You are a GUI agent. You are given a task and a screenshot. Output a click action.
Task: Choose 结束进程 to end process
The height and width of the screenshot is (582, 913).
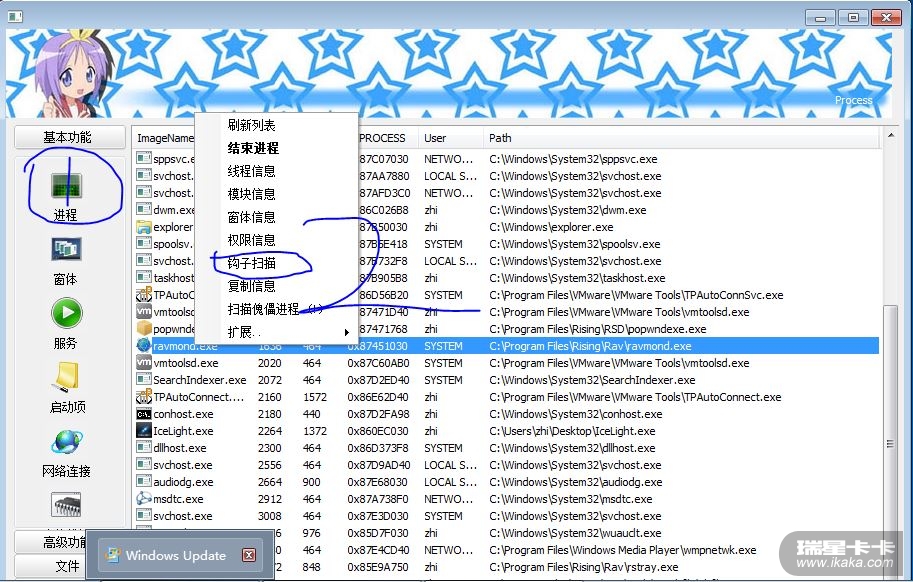pos(253,148)
